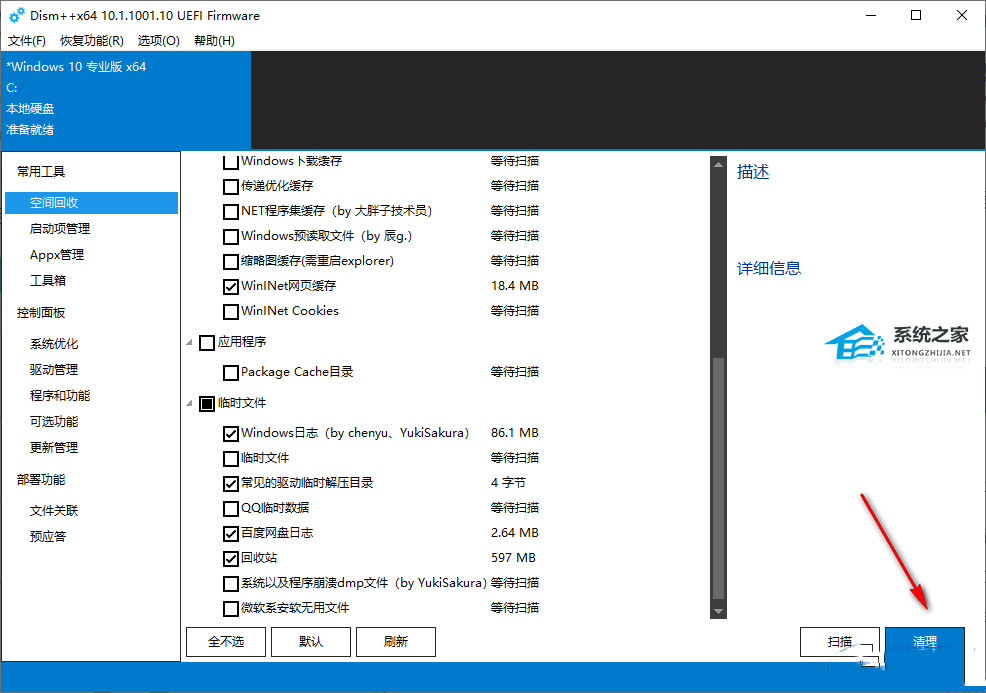Open 工具箱 in the sidebar
Screen dimensions: 986x693
point(48,280)
